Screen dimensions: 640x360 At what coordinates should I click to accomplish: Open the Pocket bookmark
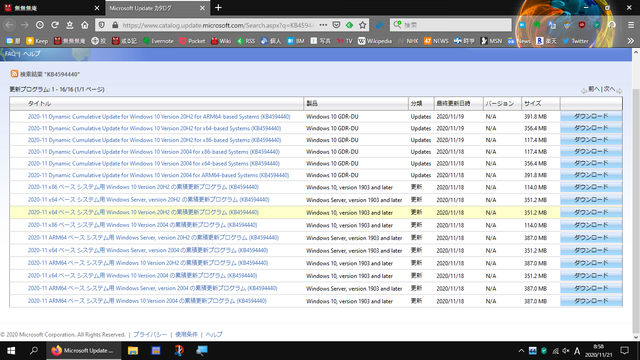point(192,41)
